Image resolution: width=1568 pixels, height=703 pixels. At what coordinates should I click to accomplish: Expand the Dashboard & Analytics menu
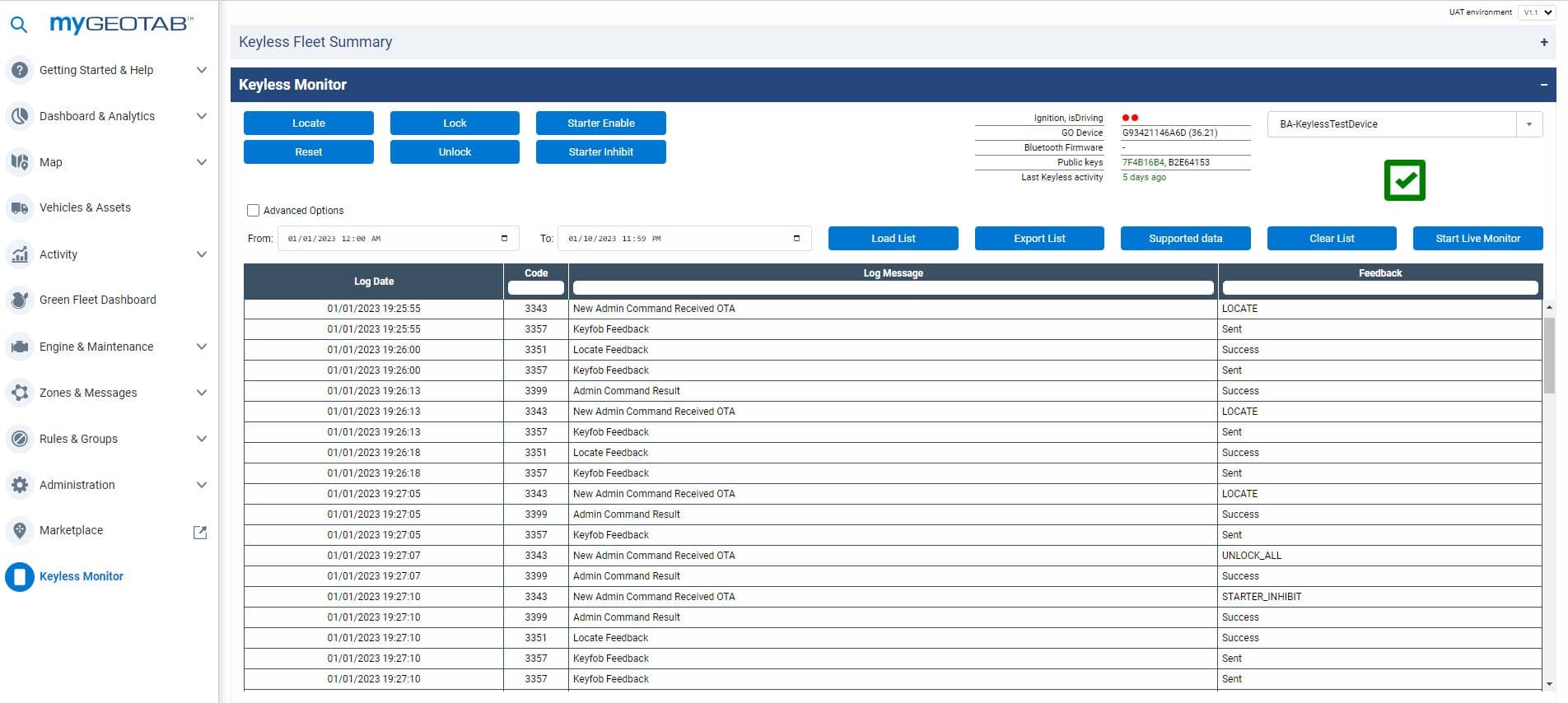[x=201, y=116]
